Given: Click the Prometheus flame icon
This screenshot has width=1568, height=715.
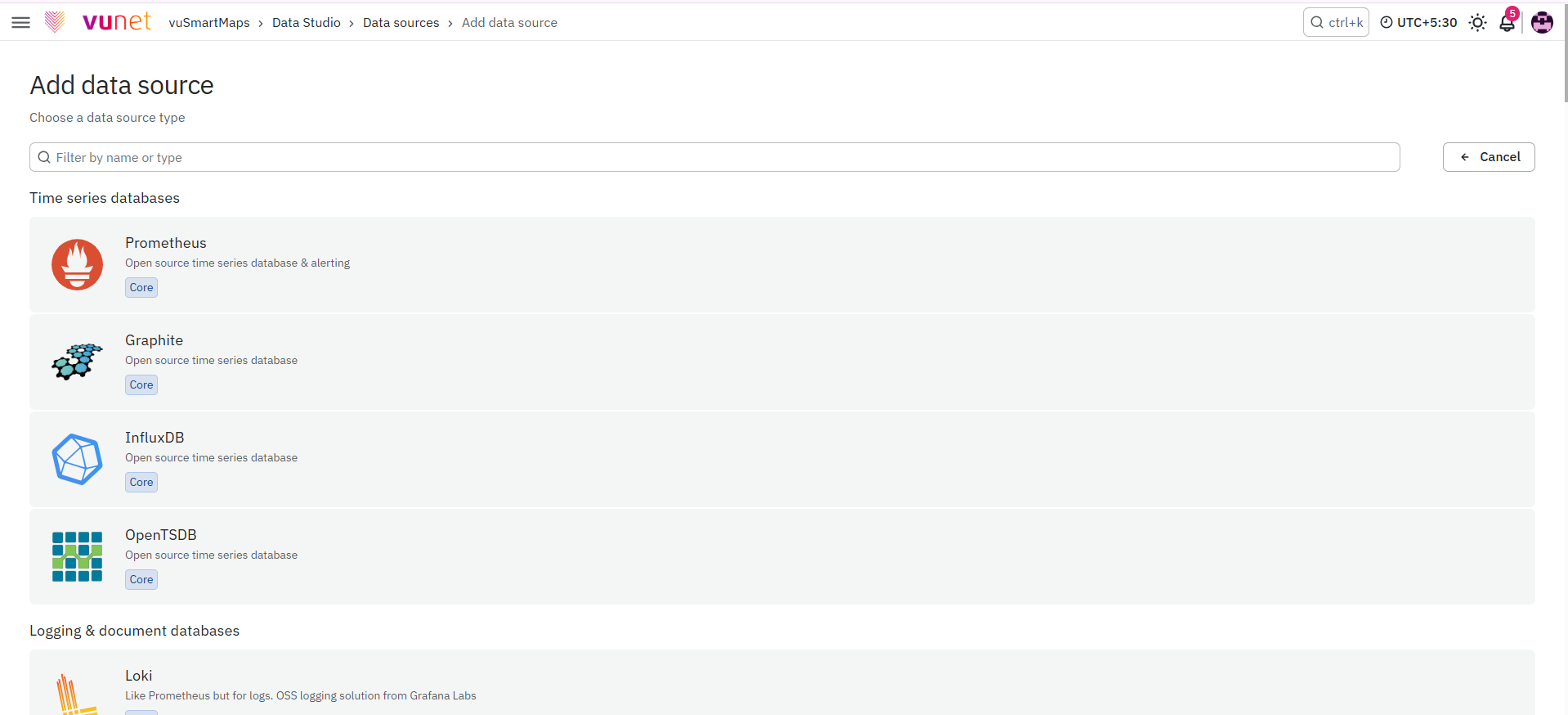Looking at the screenshot, I should click(x=78, y=264).
